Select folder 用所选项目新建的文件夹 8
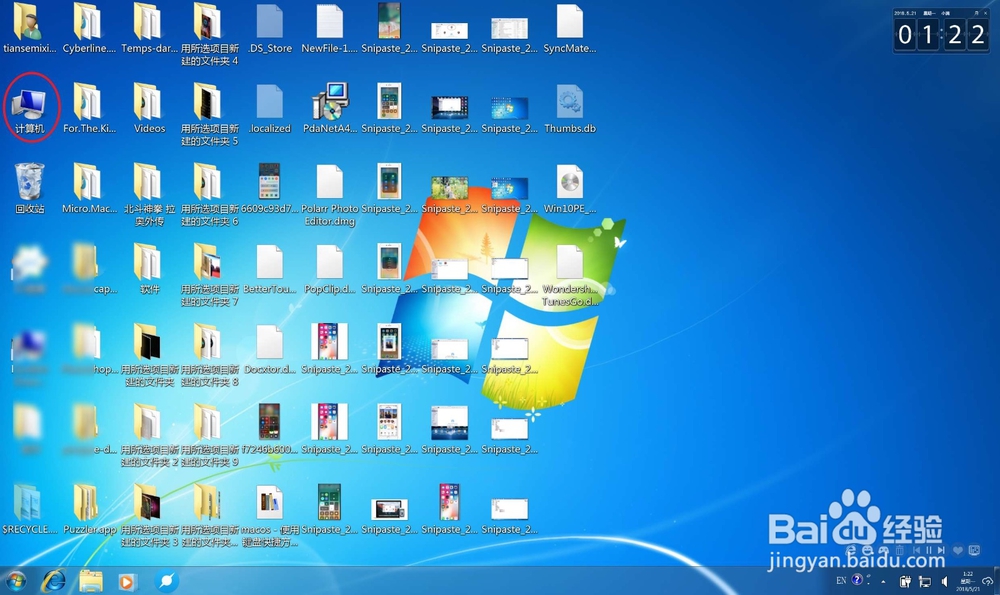The height and width of the screenshot is (595, 1000). (210, 355)
